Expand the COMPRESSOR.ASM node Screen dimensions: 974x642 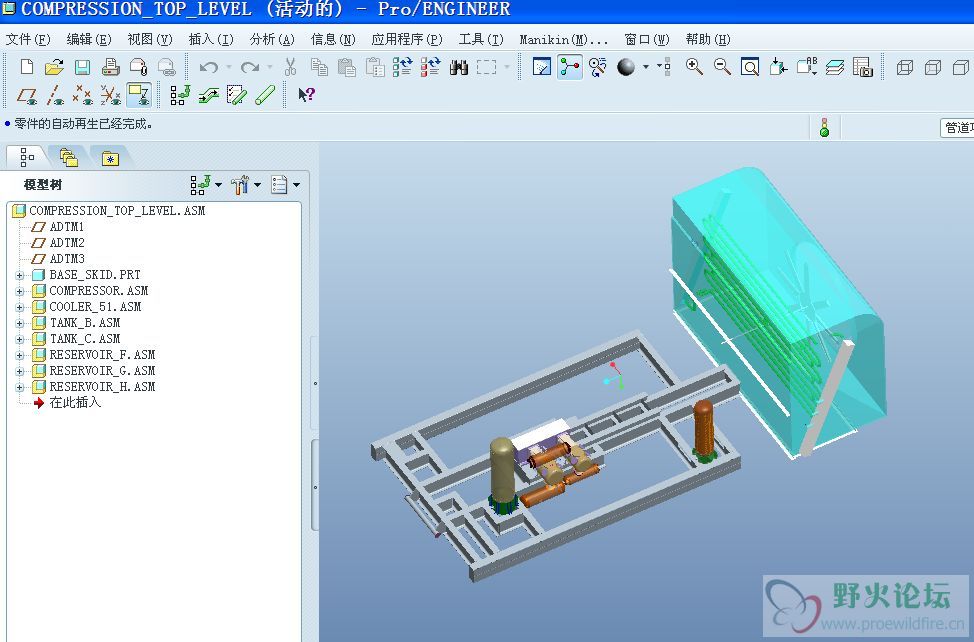pyautogui.click(x=19, y=291)
